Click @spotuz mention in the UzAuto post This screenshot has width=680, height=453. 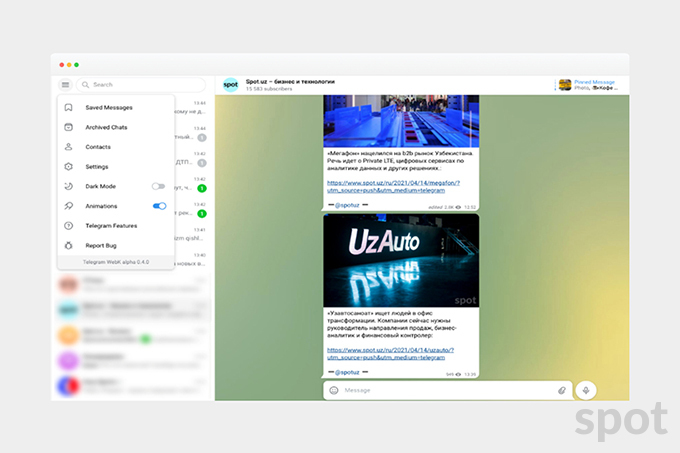pos(347,372)
